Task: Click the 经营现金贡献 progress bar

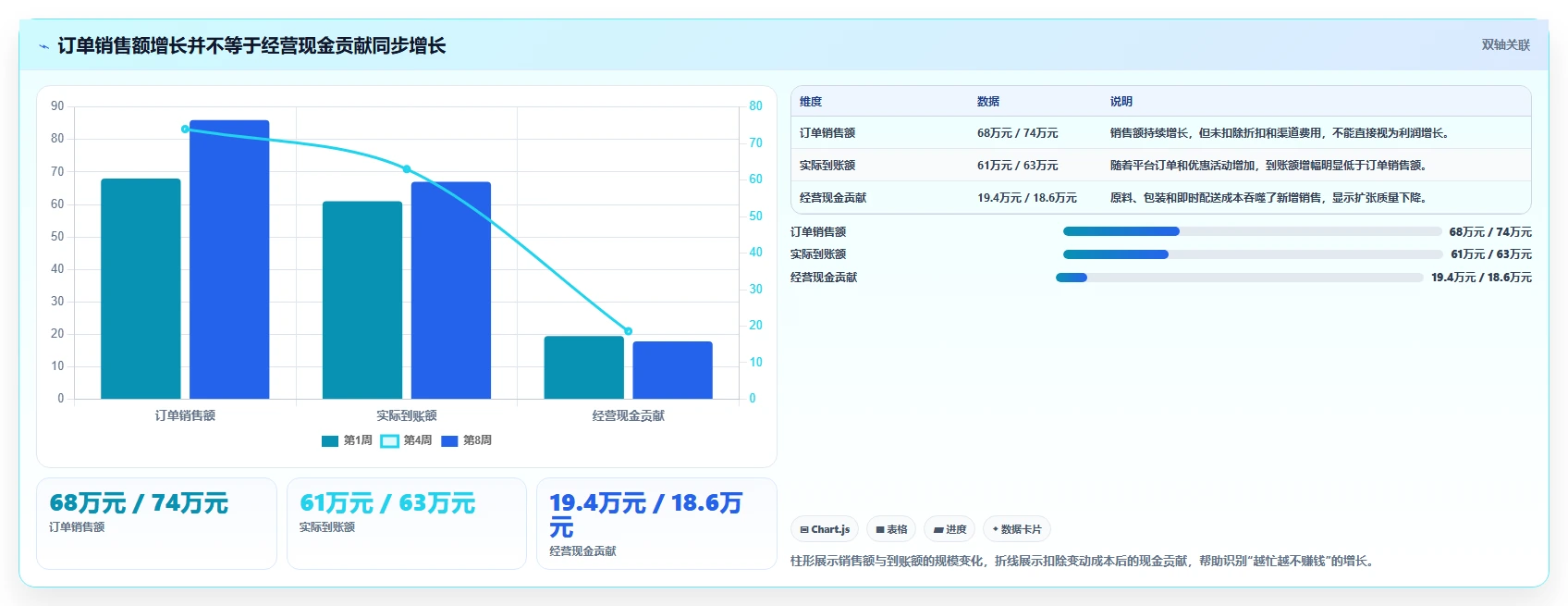Action: pos(1239,278)
